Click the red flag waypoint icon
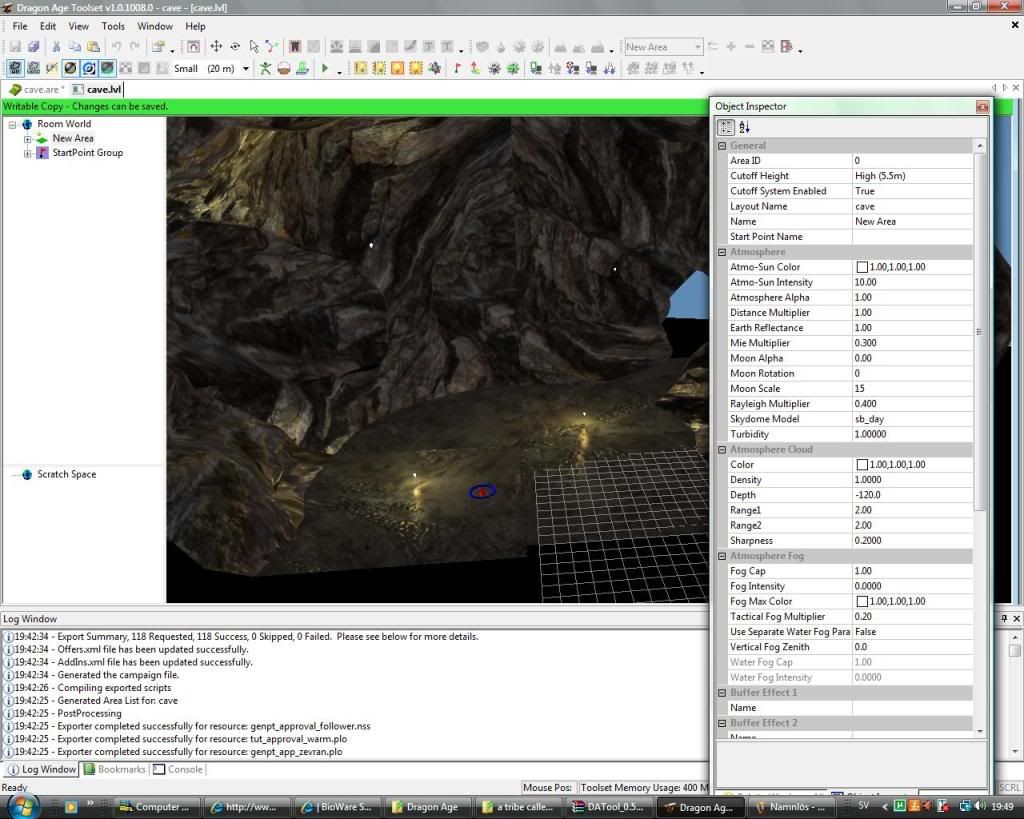The width and height of the screenshot is (1024, 819). tap(457, 69)
